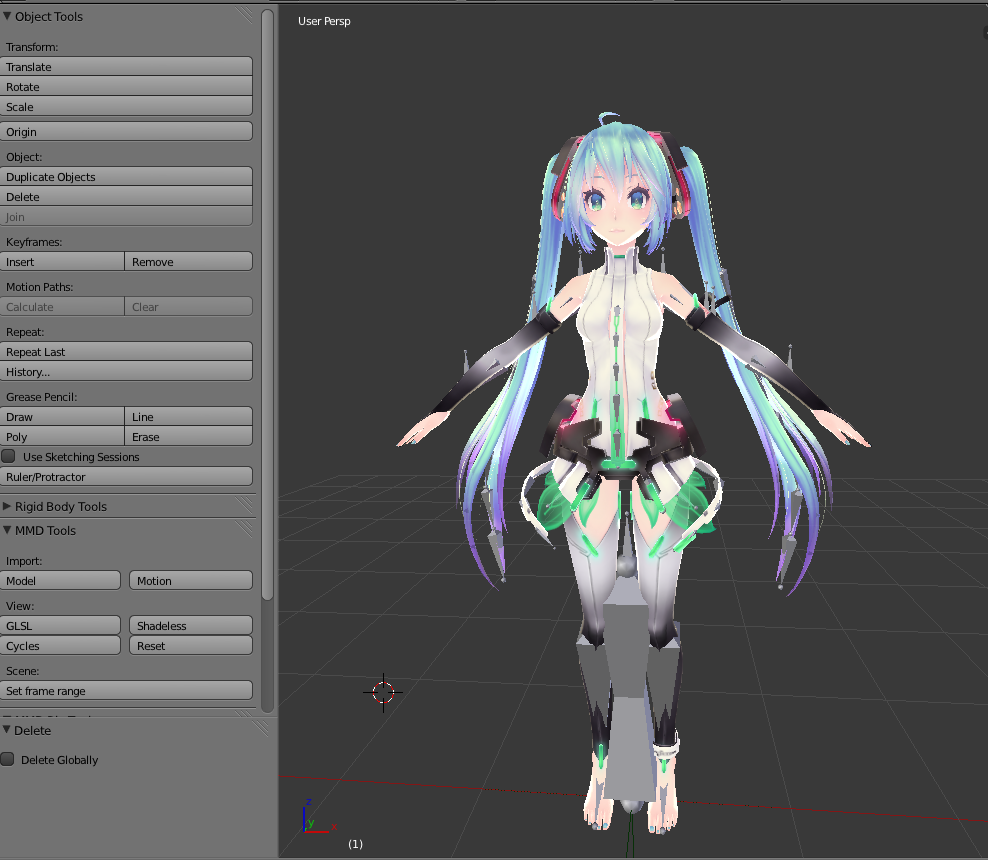
Task: Click the Scale tool
Action: (127, 107)
